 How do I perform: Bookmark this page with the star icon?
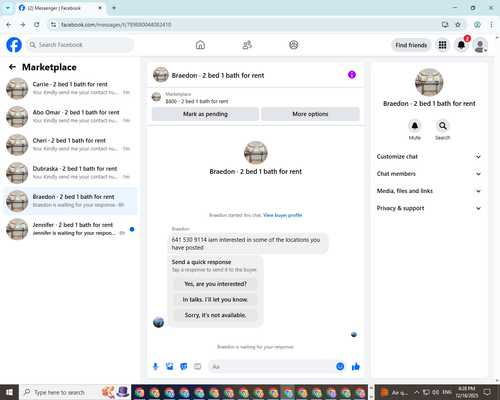pos(458,25)
